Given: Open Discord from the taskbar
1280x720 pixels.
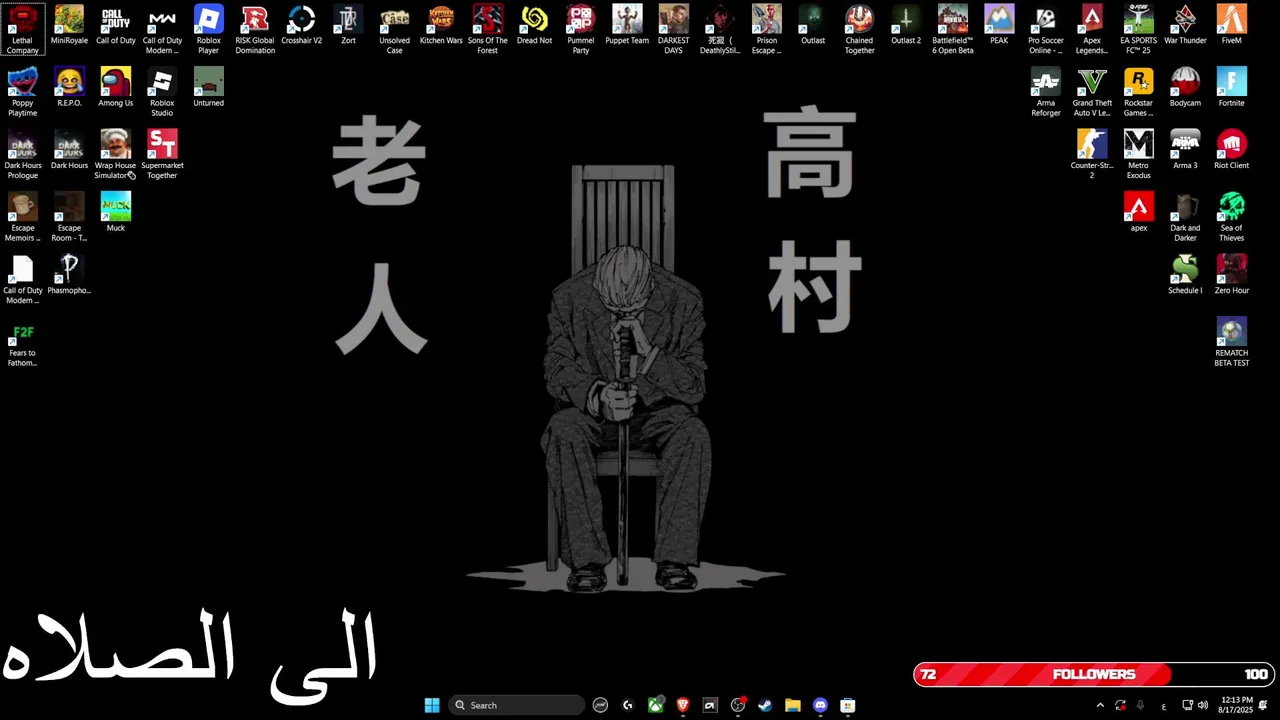Looking at the screenshot, I should point(820,705).
